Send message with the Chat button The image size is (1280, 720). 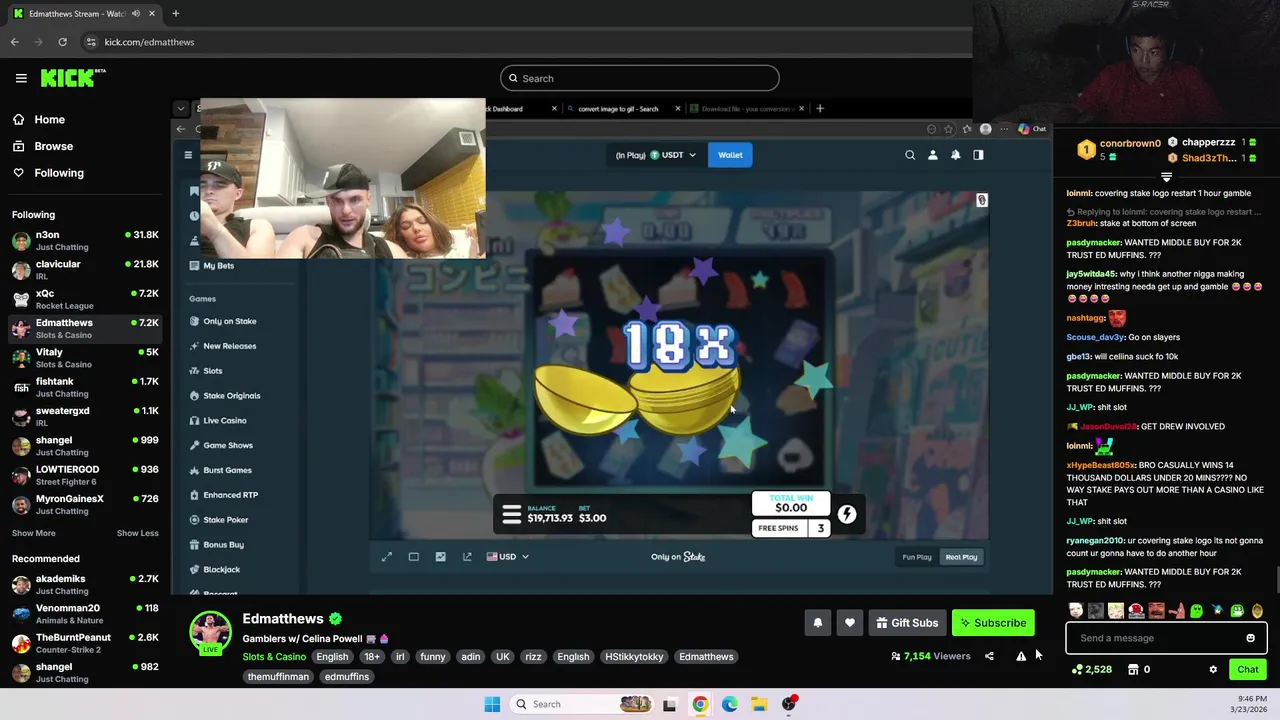(1248, 670)
